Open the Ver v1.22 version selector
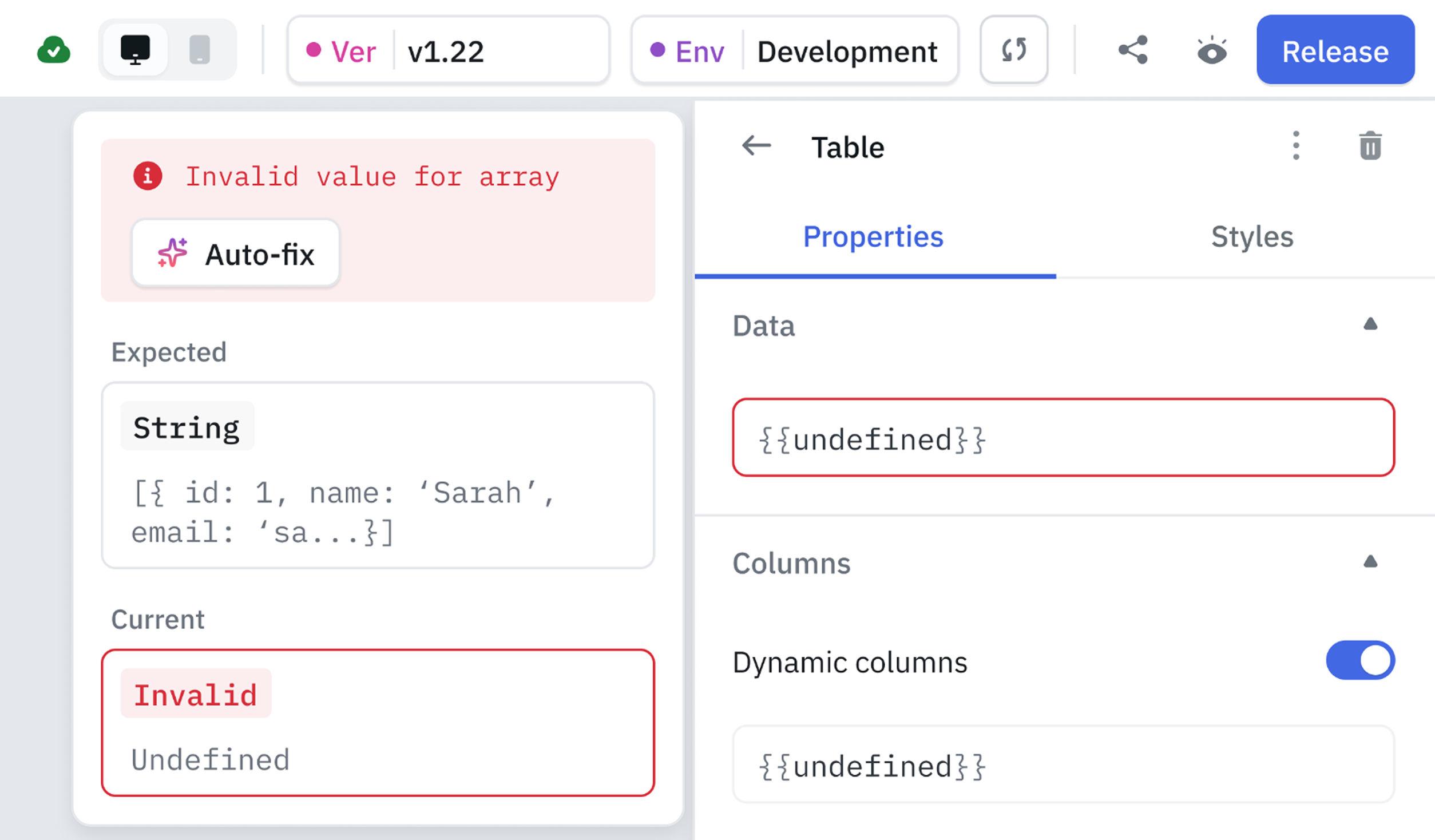Screen dimensions: 1435x840 (449, 50)
